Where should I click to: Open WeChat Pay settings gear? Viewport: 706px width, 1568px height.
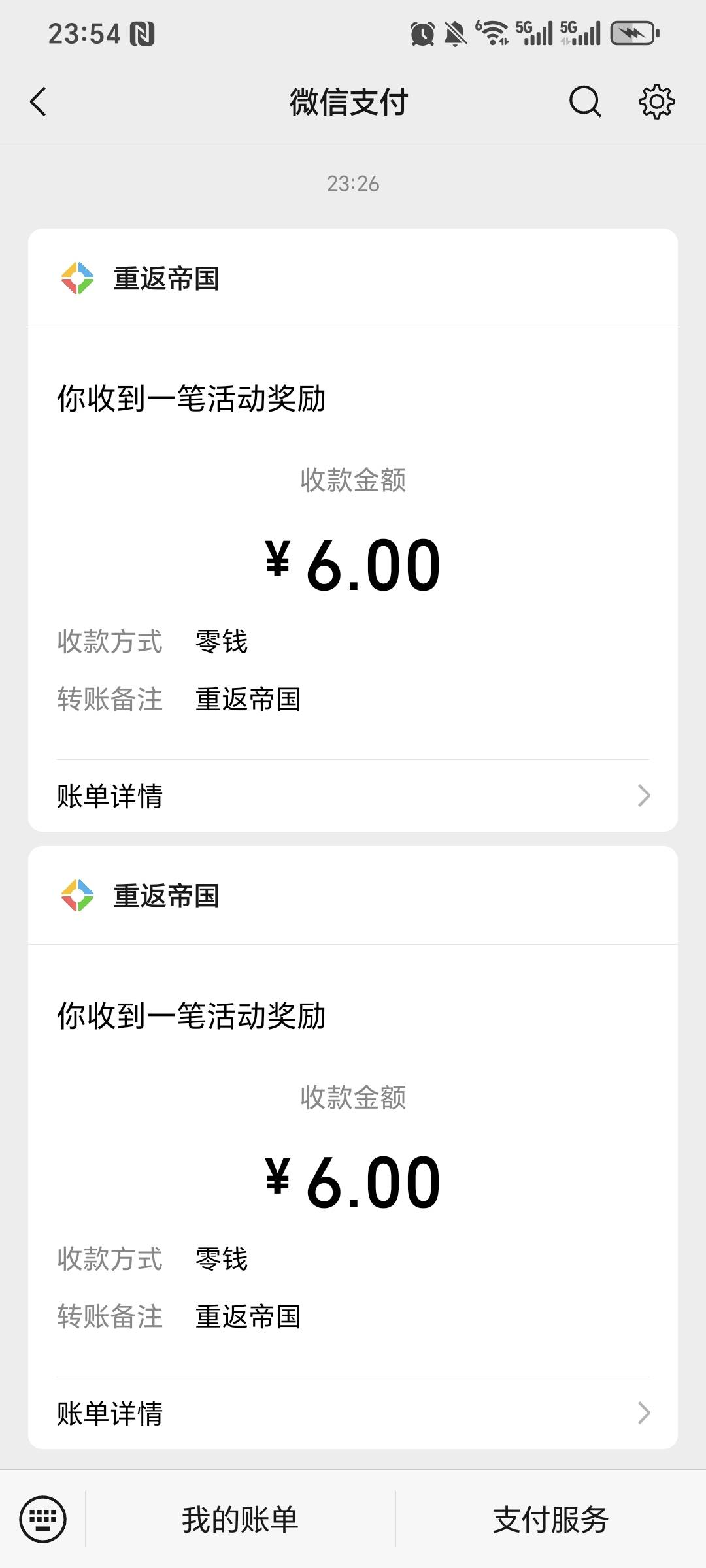[656, 101]
